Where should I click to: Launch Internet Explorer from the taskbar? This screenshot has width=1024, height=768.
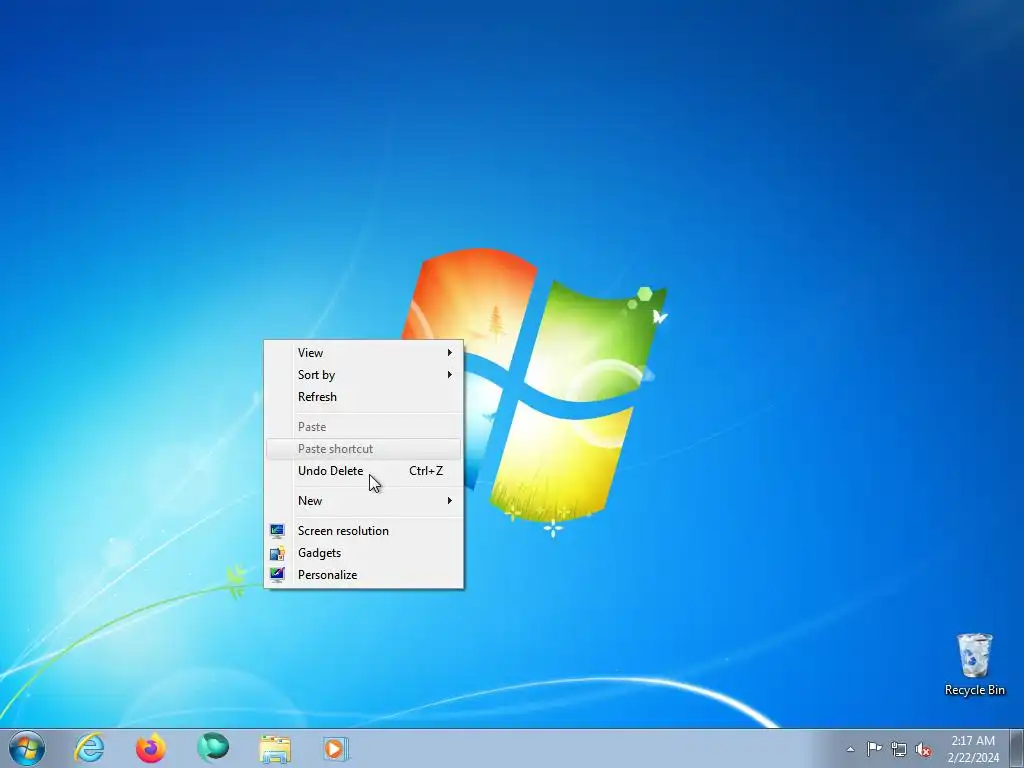coord(89,748)
